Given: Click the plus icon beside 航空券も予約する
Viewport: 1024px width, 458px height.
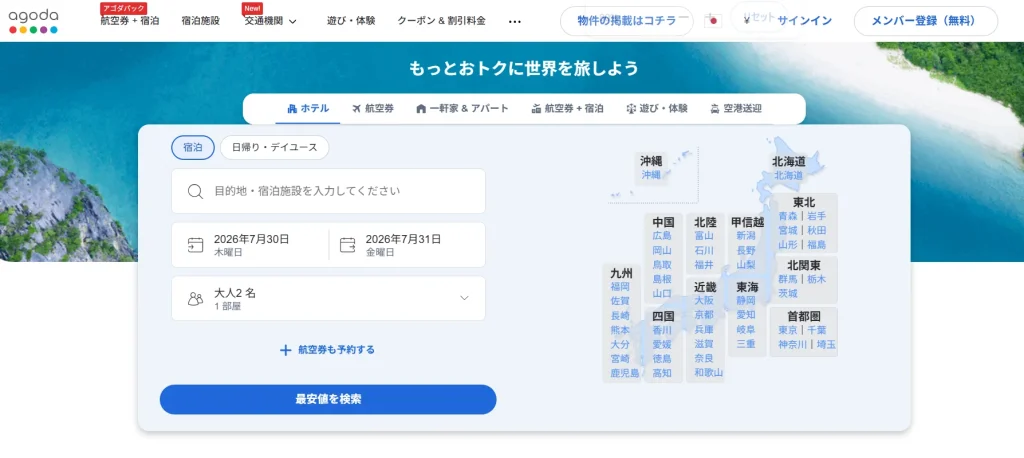Looking at the screenshot, I should pyautogui.click(x=285, y=350).
